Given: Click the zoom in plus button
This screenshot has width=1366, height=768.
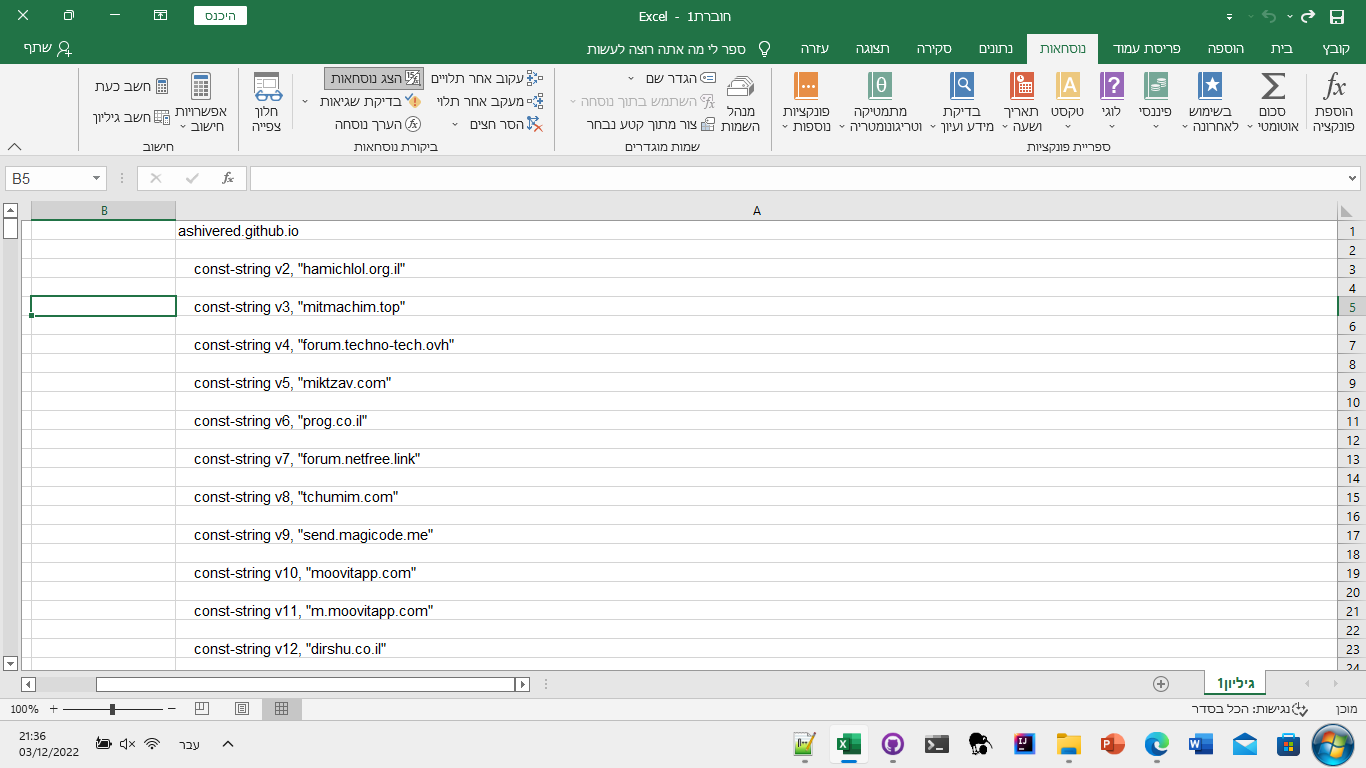Looking at the screenshot, I should click(x=53, y=709).
